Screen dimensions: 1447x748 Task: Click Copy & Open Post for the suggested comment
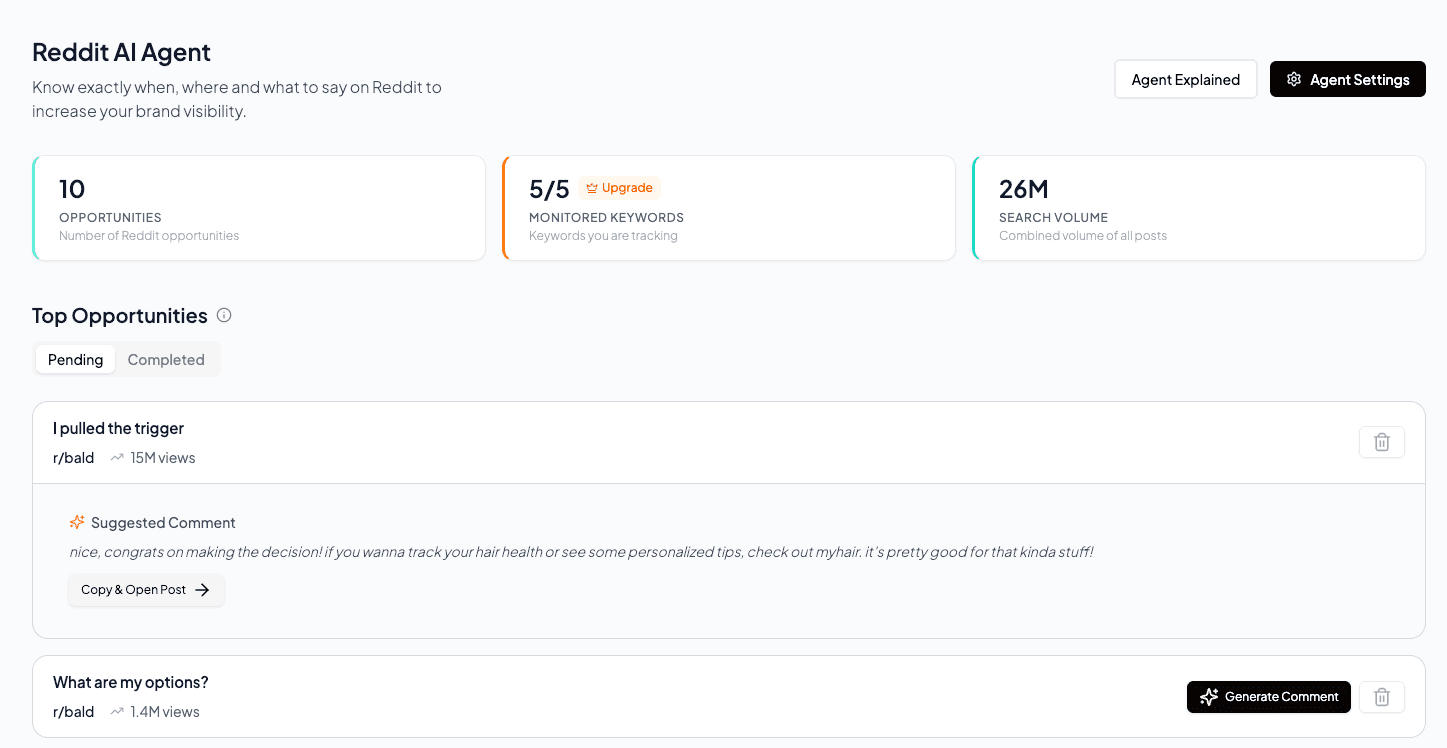(x=146, y=590)
